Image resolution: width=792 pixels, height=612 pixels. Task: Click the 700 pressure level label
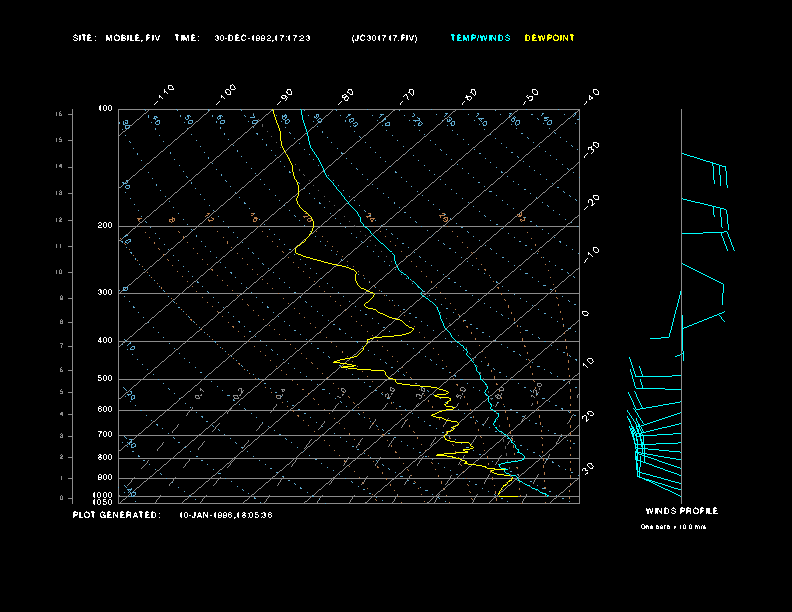pos(105,435)
